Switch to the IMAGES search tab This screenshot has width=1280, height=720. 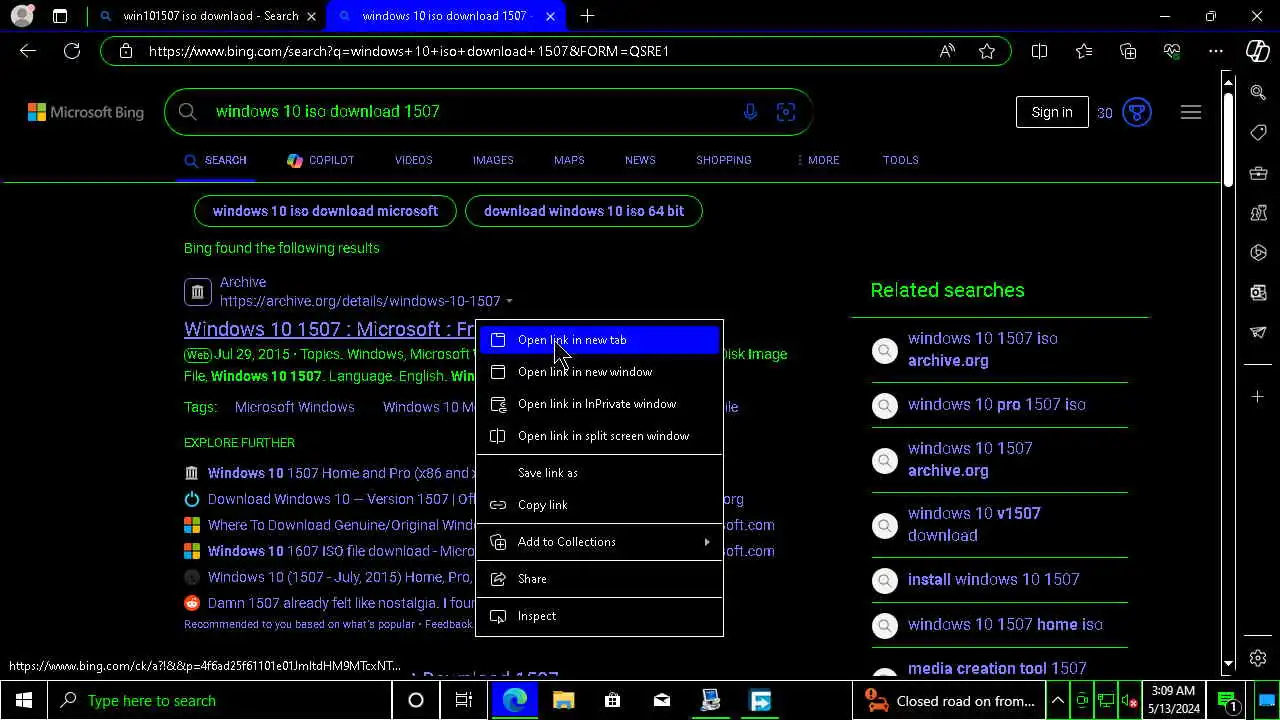493,160
